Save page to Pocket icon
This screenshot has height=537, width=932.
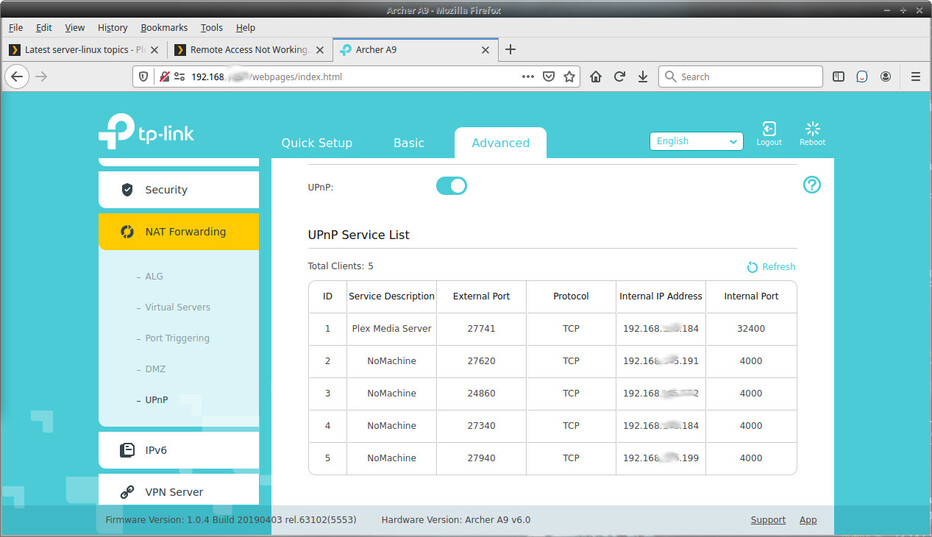[x=549, y=77]
